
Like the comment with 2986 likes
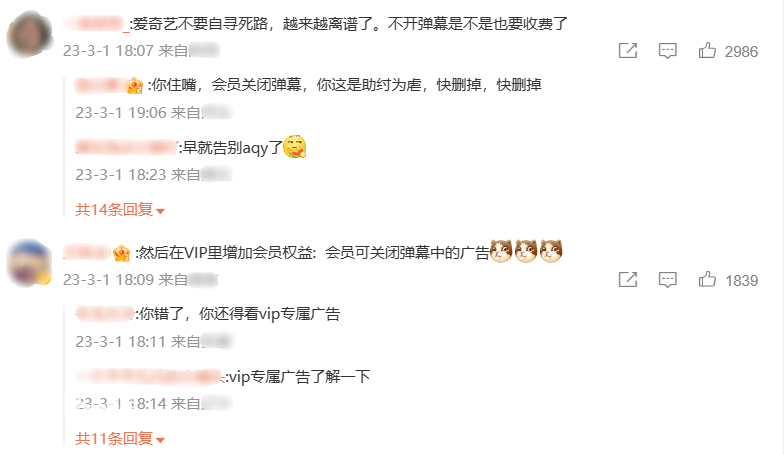tap(707, 50)
